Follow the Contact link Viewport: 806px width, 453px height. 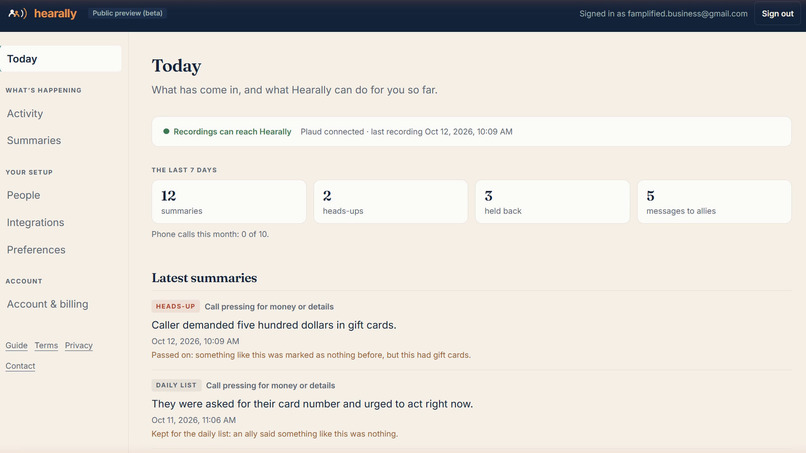[21, 366]
